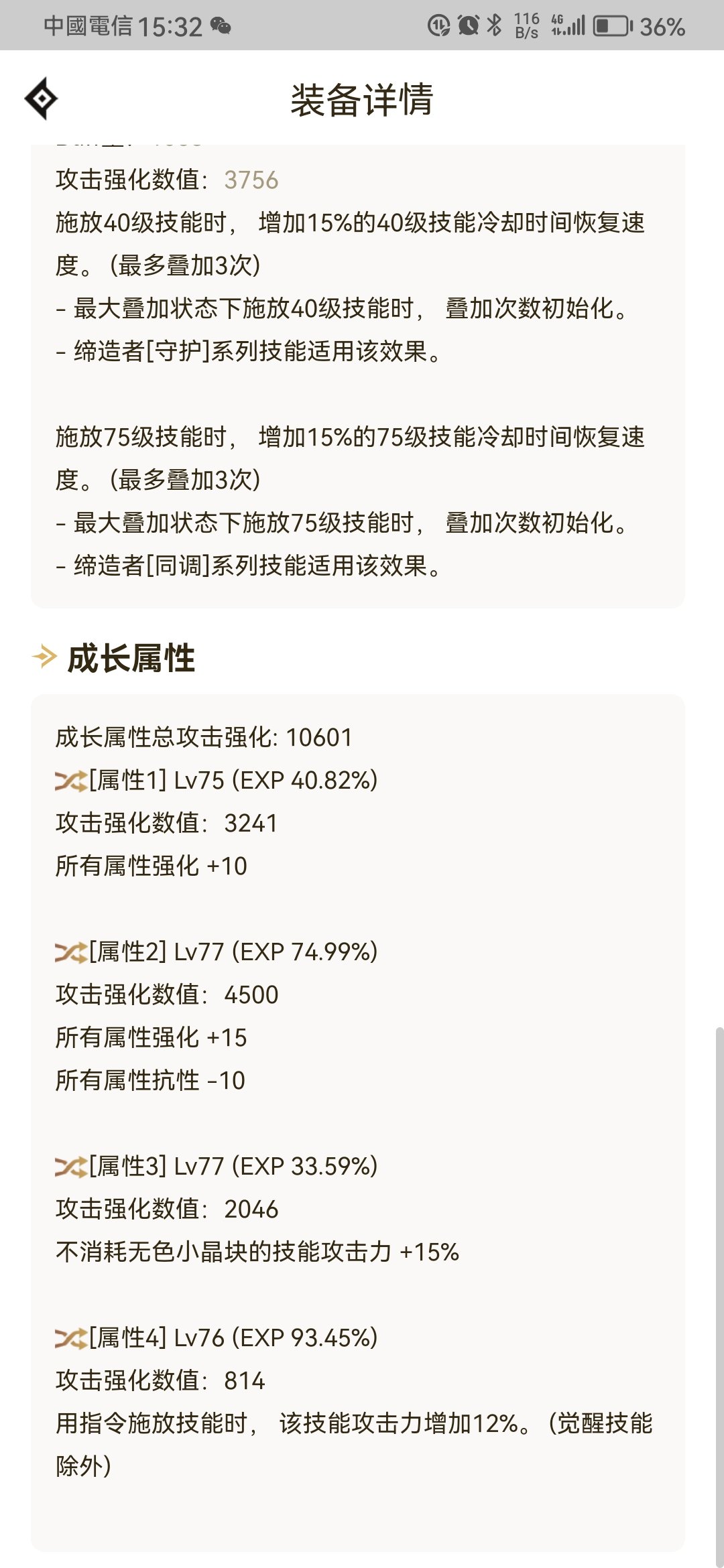Viewport: 724px width, 1568px height.
Task: Tap the 缔造者[同调]系列技能 description line
Action: click(x=249, y=566)
